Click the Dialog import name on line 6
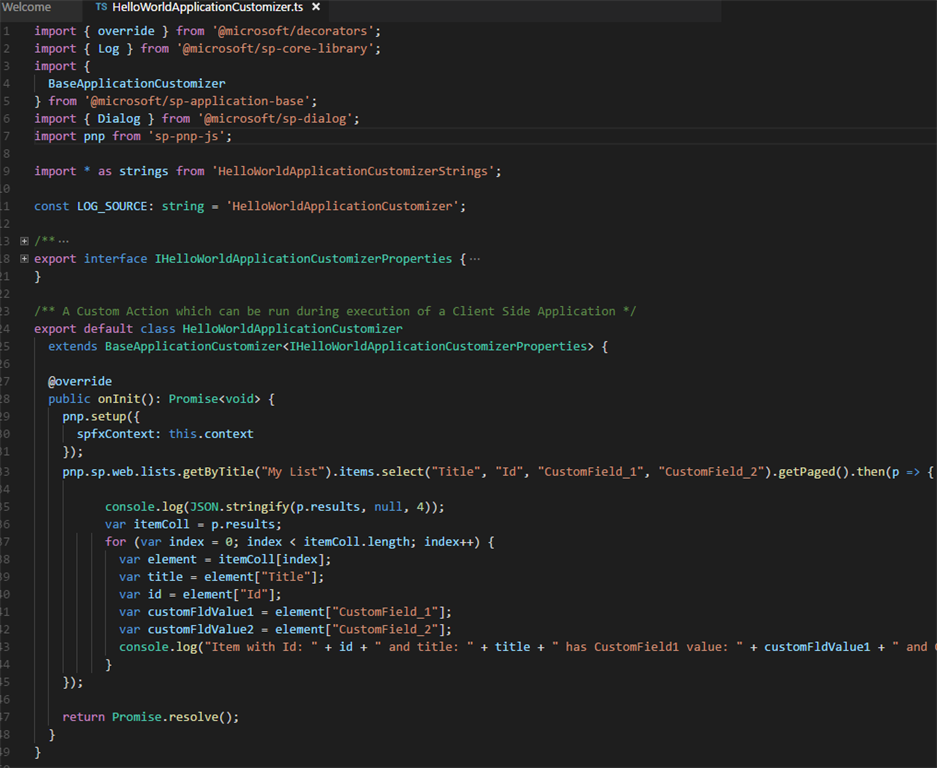The width and height of the screenshot is (937, 768). pos(119,118)
